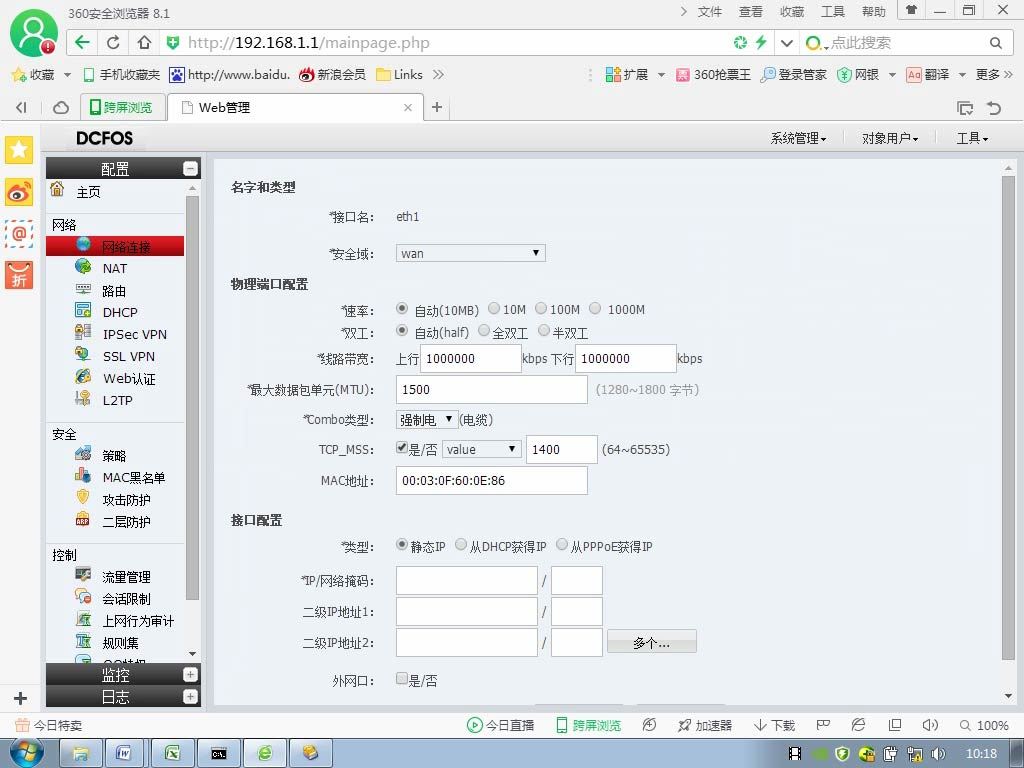Open the Combo类型 强制电 dropdown
This screenshot has height=768, width=1024.
point(427,420)
